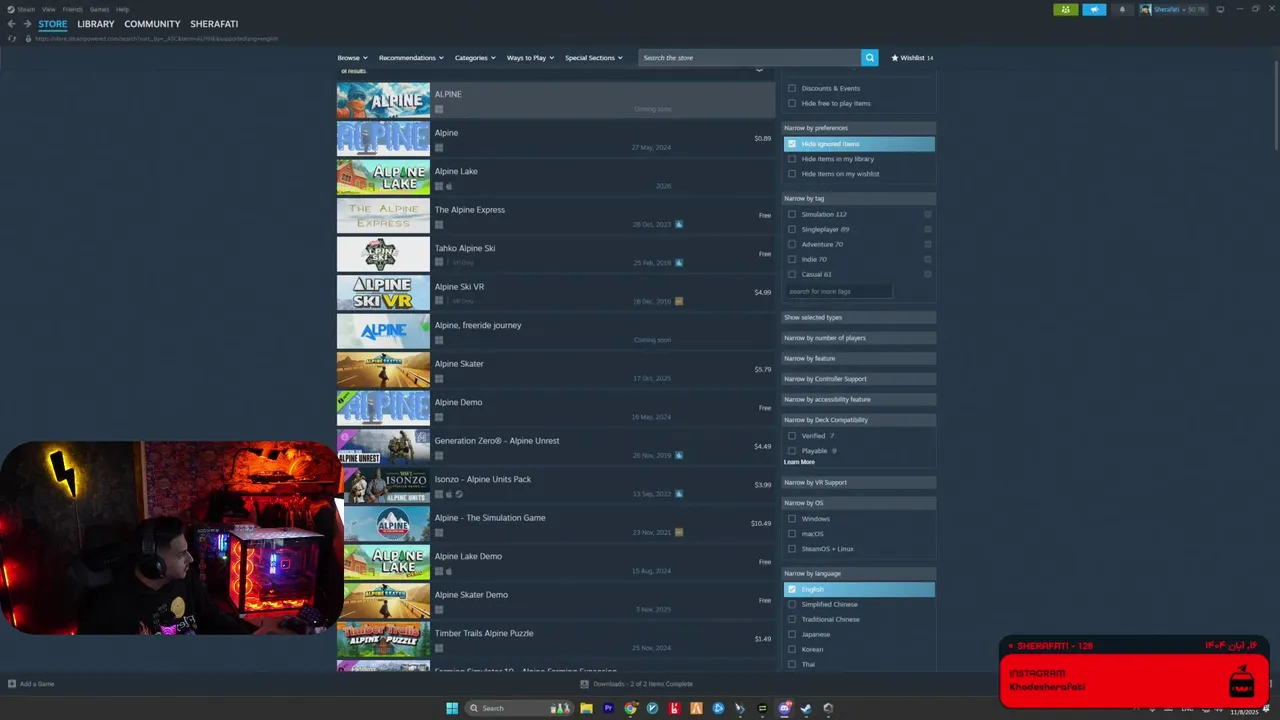Open the Friends menu
Screen dimensions: 1280x720
tap(73, 9)
